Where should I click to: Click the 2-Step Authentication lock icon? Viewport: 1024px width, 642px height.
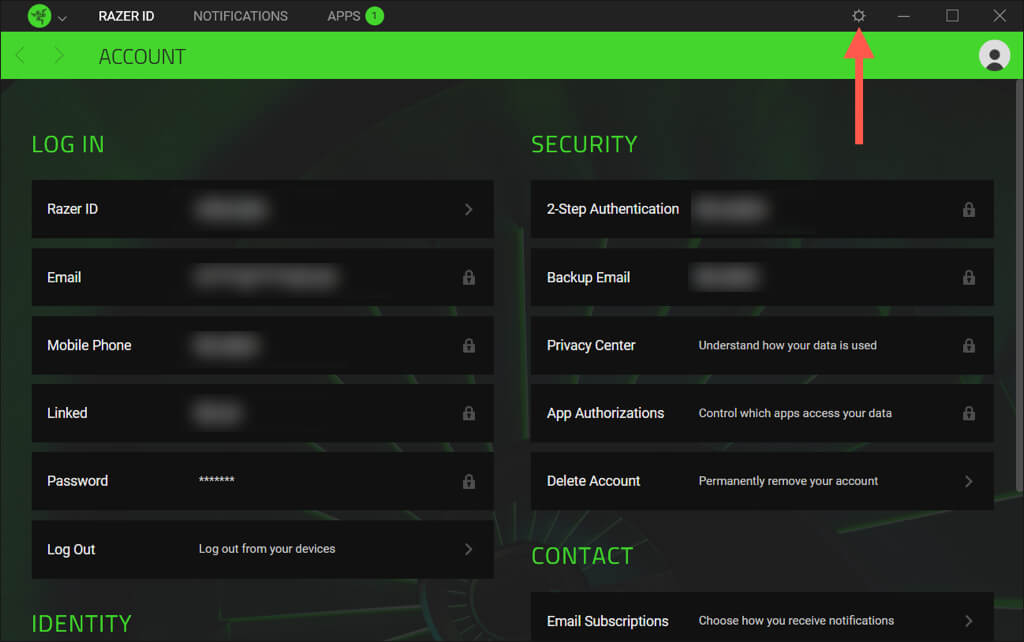click(x=968, y=210)
